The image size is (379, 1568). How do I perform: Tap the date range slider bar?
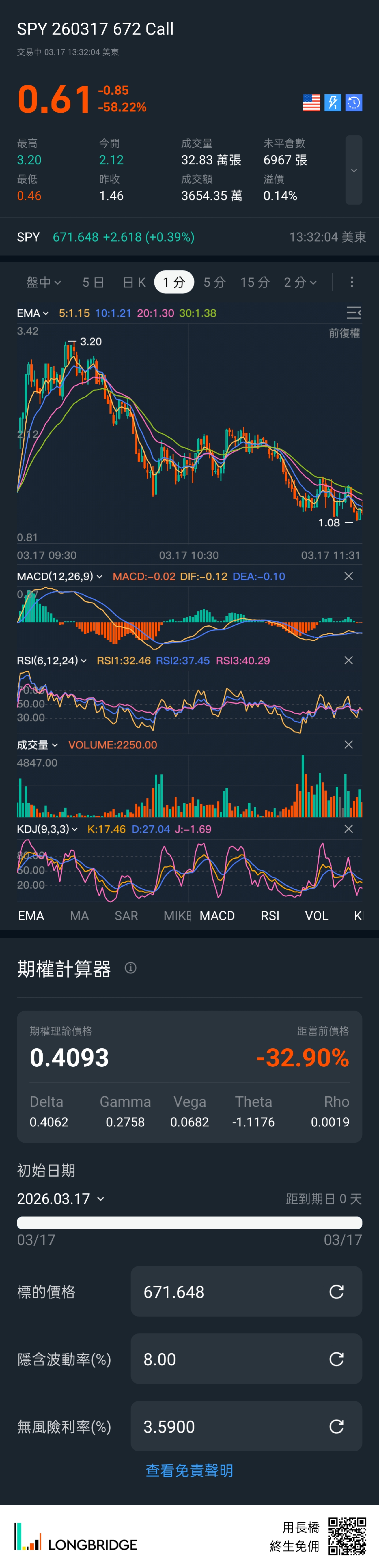(x=189, y=1223)
